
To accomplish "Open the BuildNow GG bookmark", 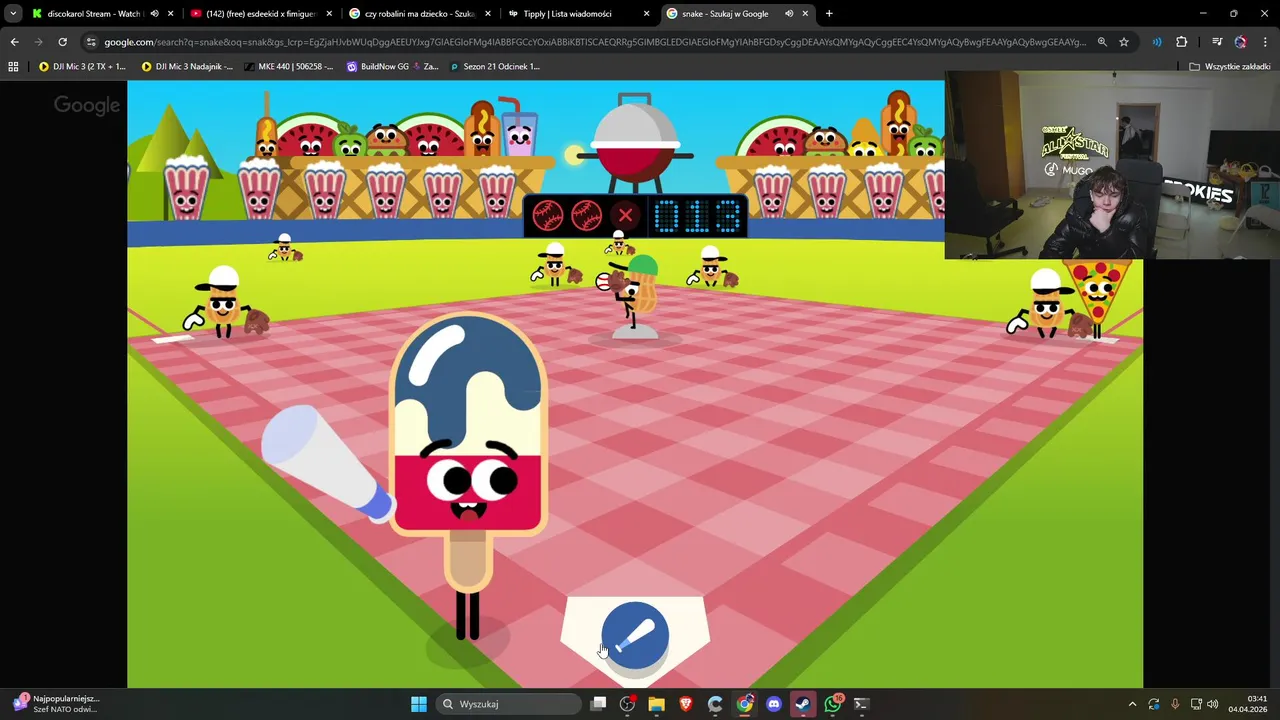I will pos(392,66).
